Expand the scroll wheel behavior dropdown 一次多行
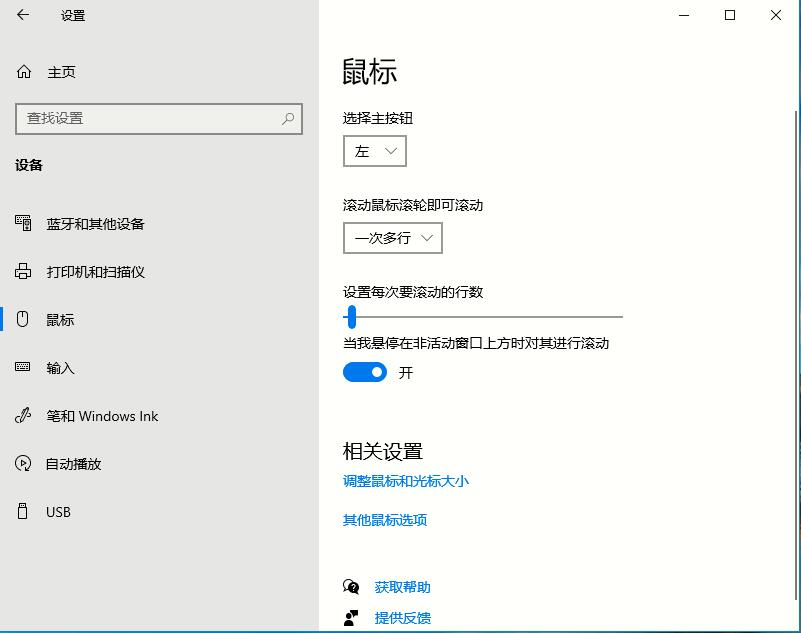801x633 pixels. point(392,238)
